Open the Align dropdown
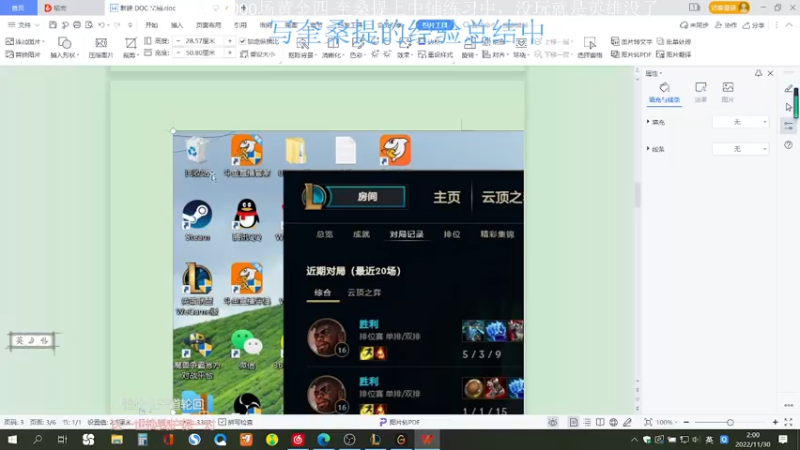Image resolution: width=800 pixels, height=450 pixels. 494,54
